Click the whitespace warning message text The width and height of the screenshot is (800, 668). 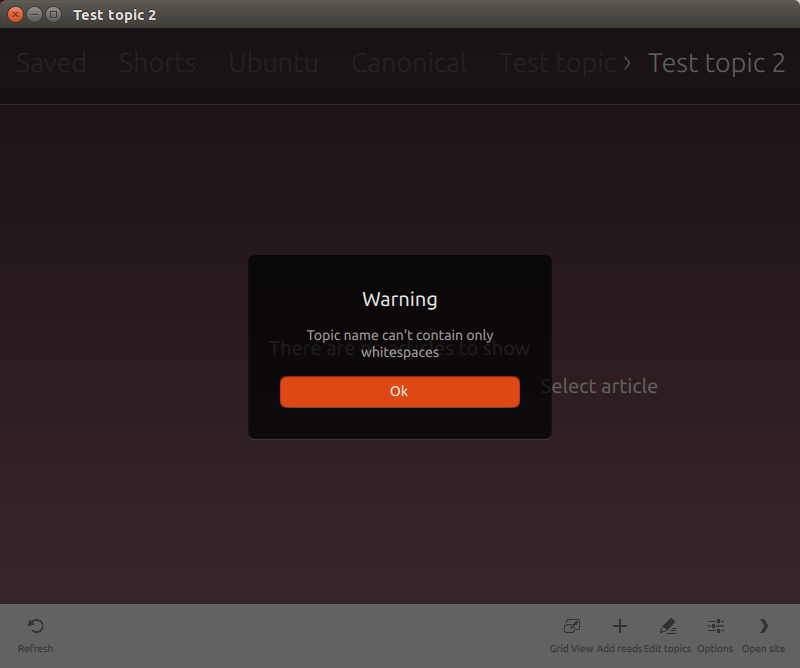[399, 344]
